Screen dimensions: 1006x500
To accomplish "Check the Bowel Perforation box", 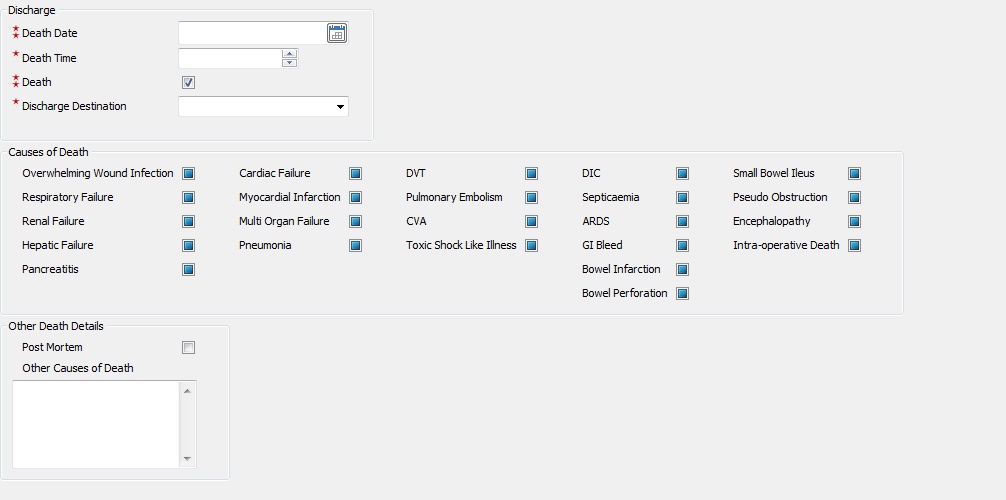I will point(682,293).
